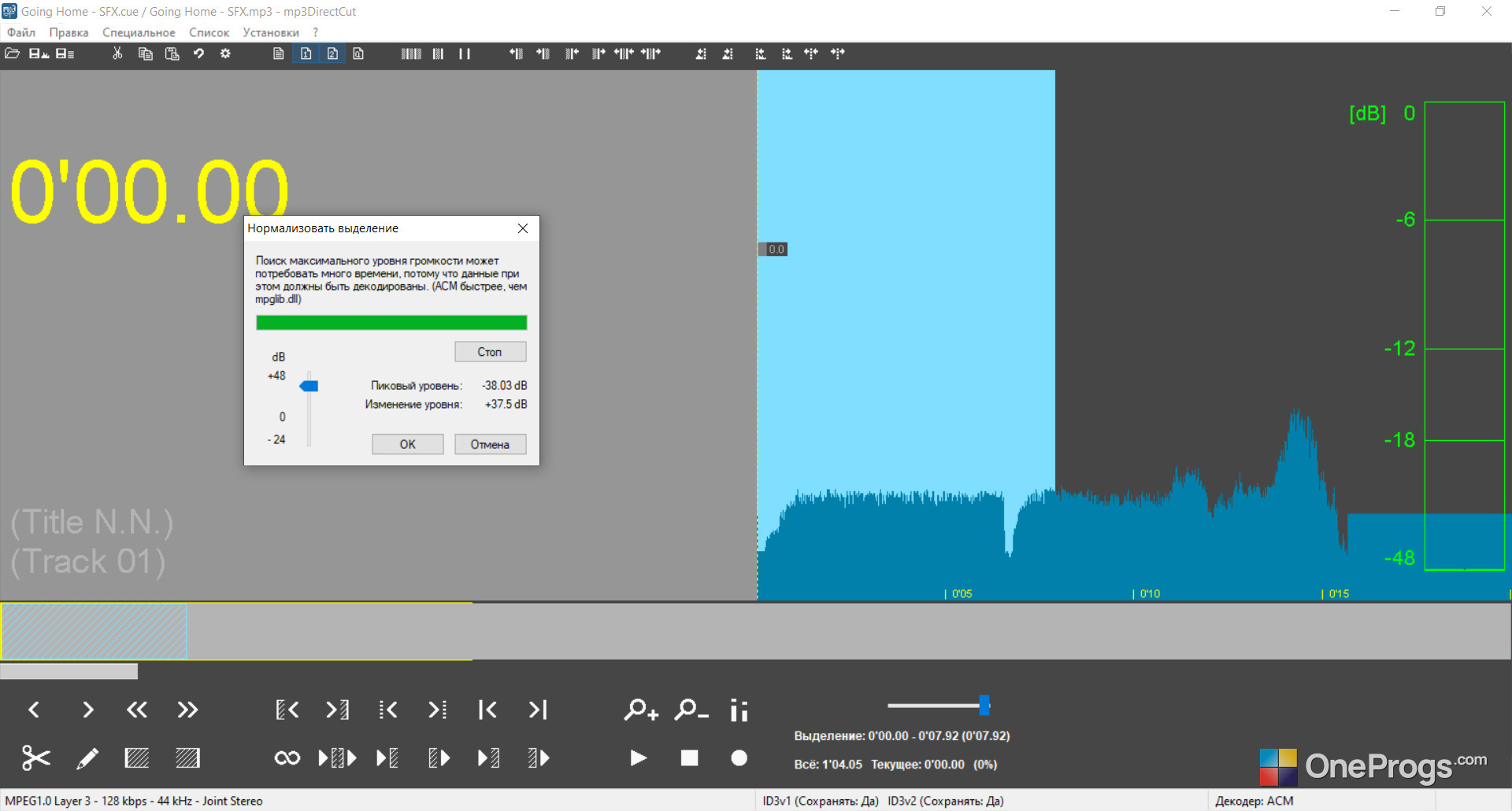Toggle the page 1 view toolbar button

pyautogui.click(x=306, y=54)
